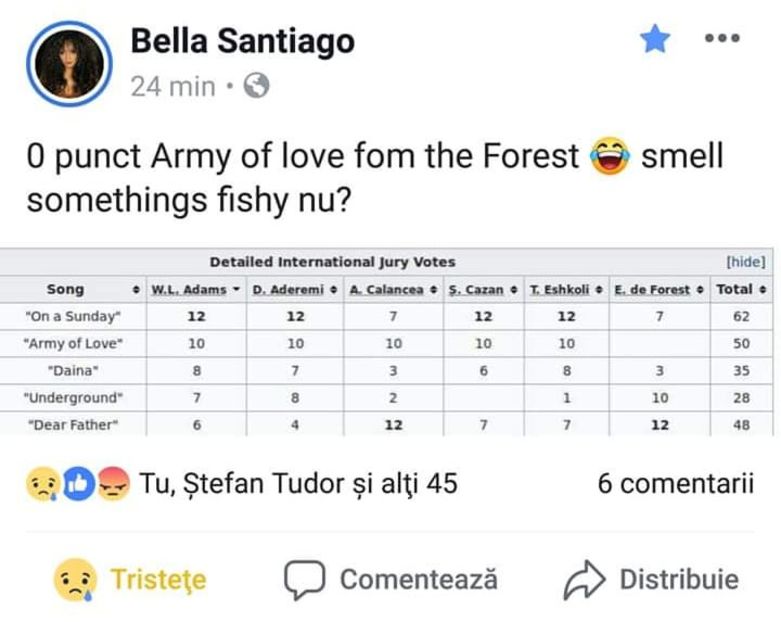
Task: Open the three-dots post options menu
Action: (722, 39)
